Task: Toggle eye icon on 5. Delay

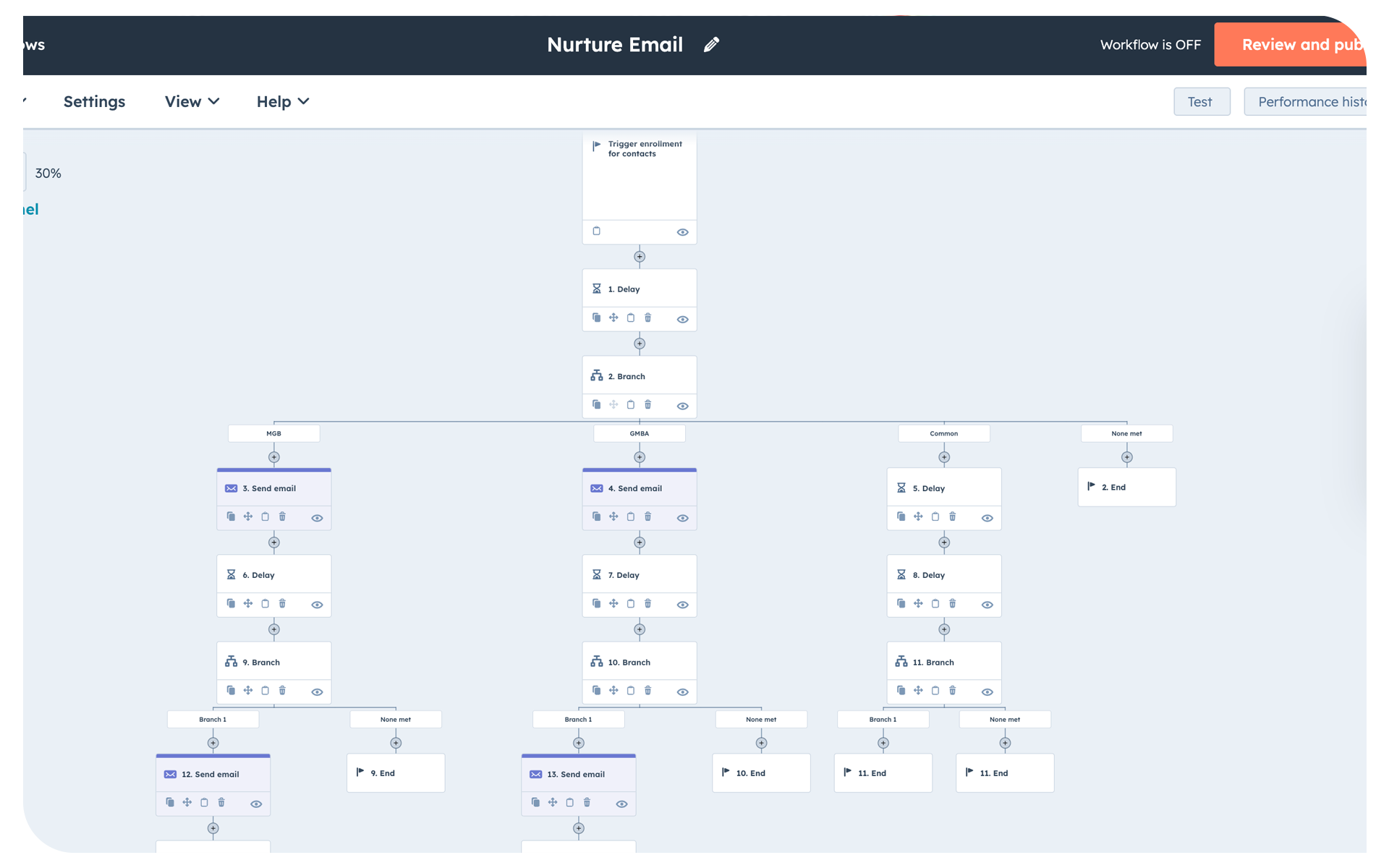Action: pos(987,518)
